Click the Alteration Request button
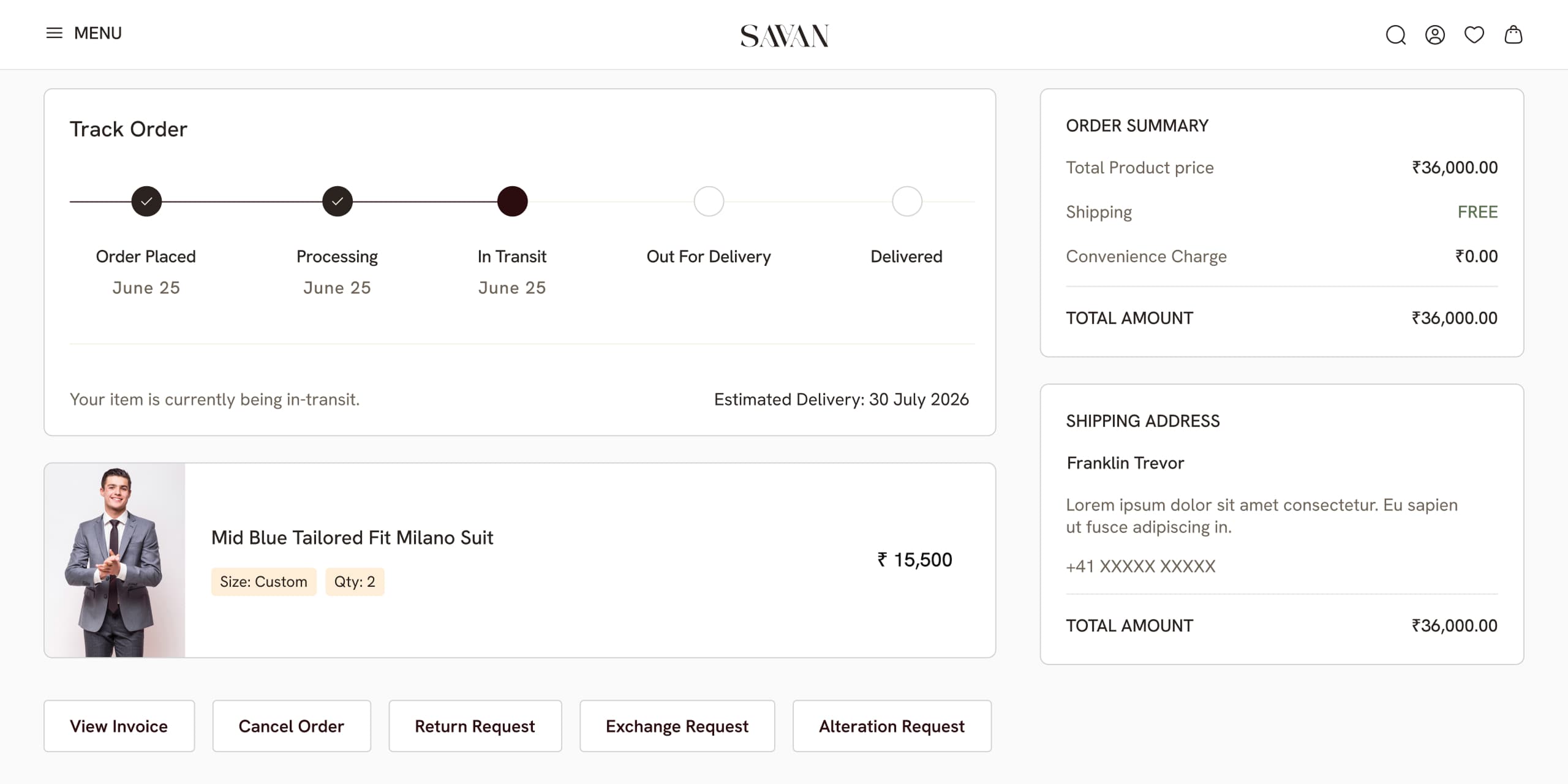The width and height of the screenshot is (1568, 784). click(892, 726)
